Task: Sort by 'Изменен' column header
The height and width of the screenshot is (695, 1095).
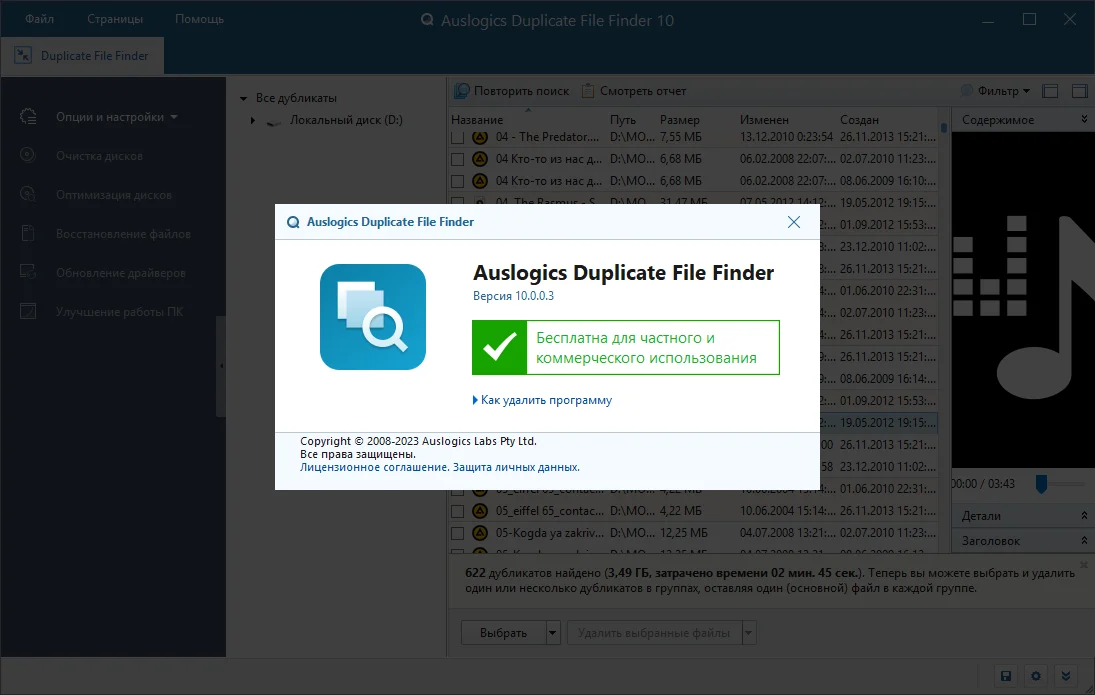Action: (764, 120)
